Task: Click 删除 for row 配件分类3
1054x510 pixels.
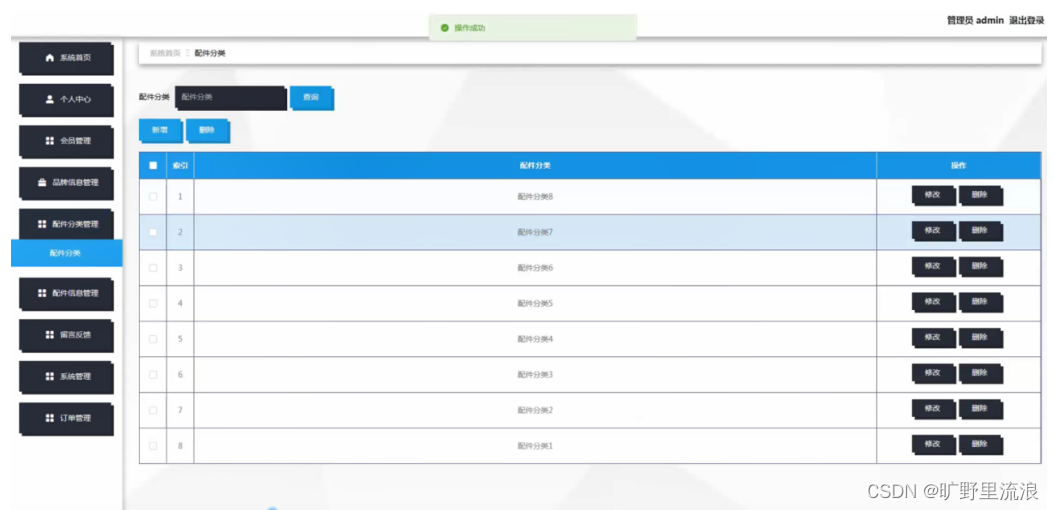Action: 981,374
